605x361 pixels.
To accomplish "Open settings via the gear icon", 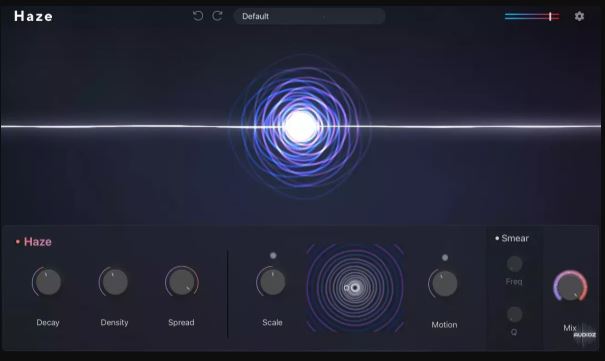I will [579, 16].
